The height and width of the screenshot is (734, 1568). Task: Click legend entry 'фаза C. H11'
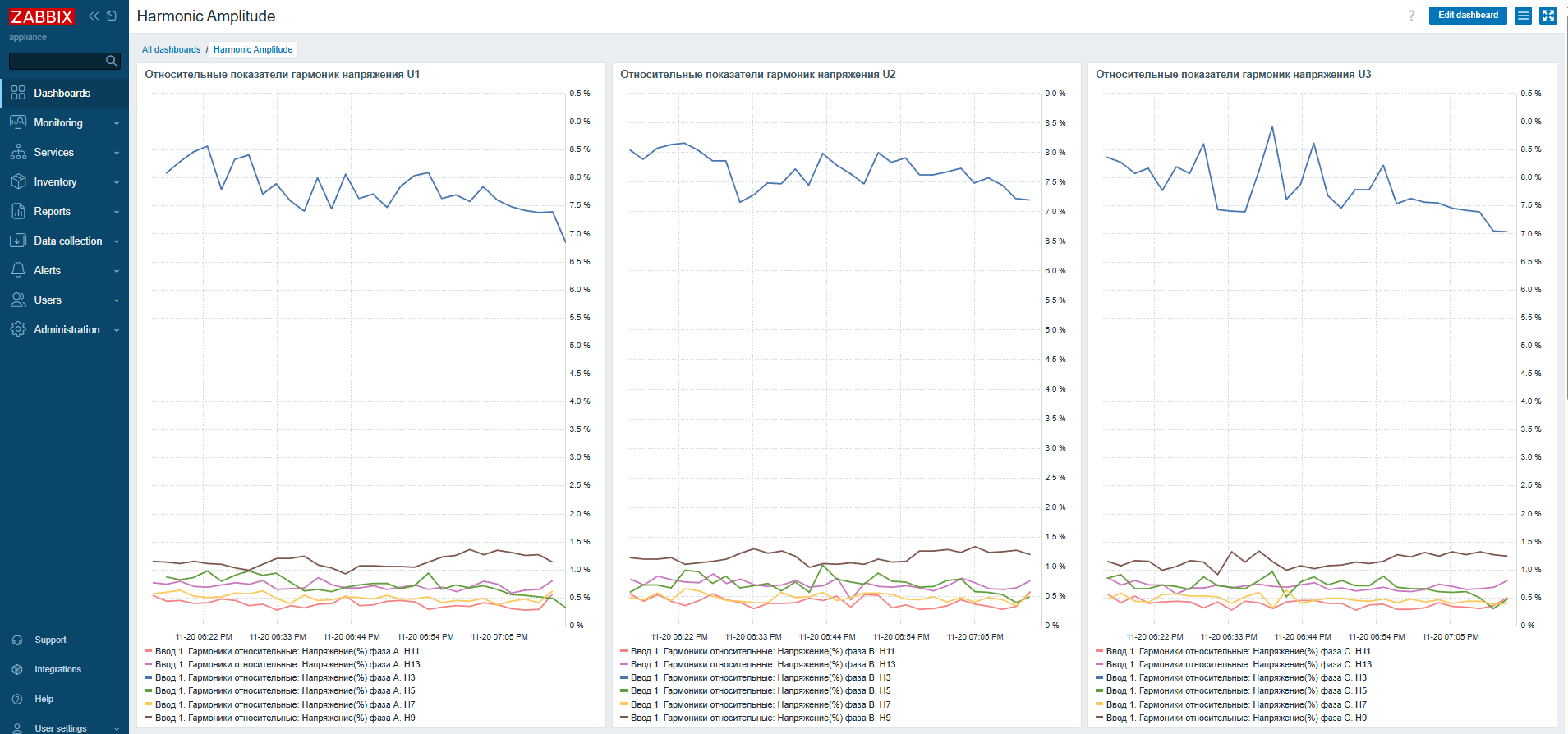point(1238,651)
